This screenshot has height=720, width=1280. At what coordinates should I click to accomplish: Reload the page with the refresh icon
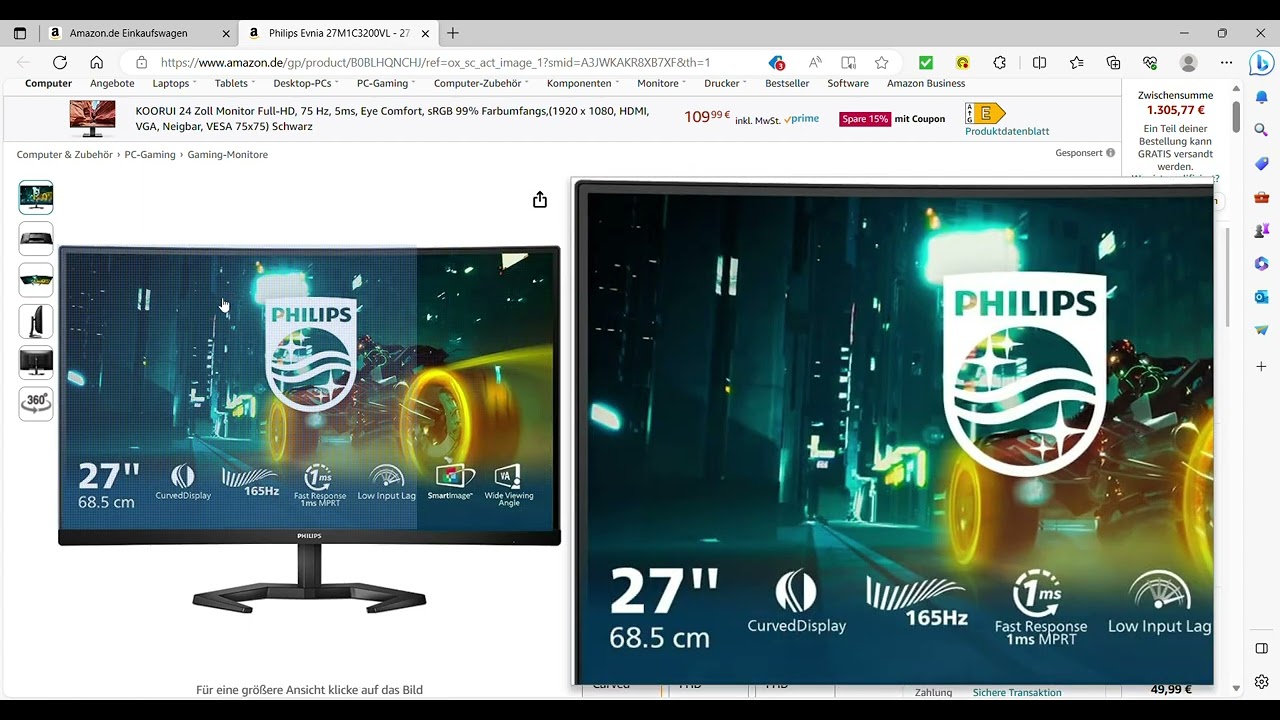(60, 62)
